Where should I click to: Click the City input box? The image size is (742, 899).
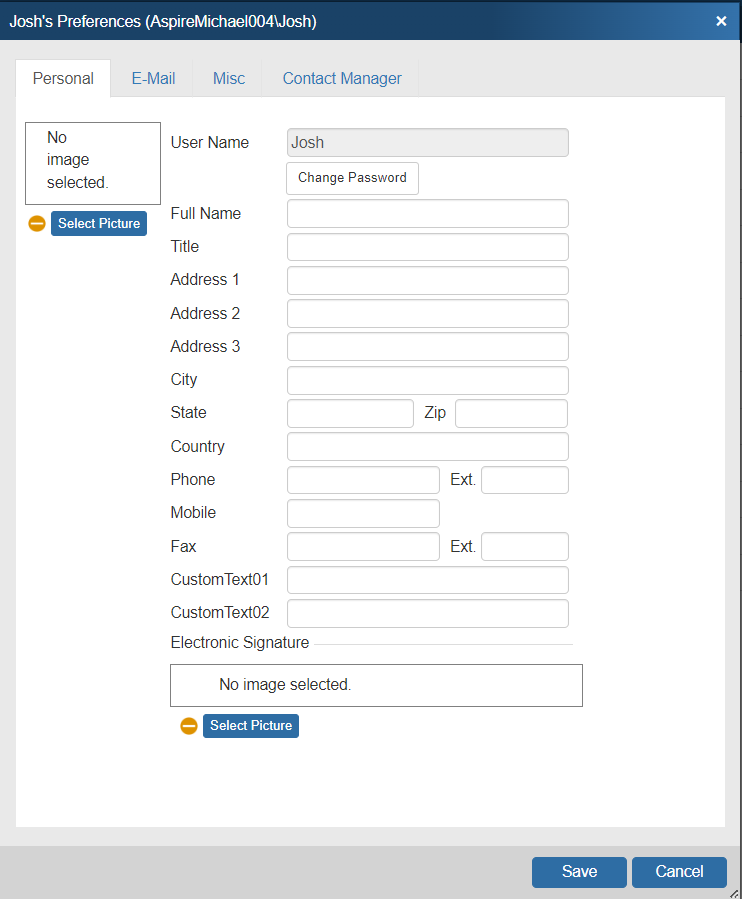(x=427, y=380)
